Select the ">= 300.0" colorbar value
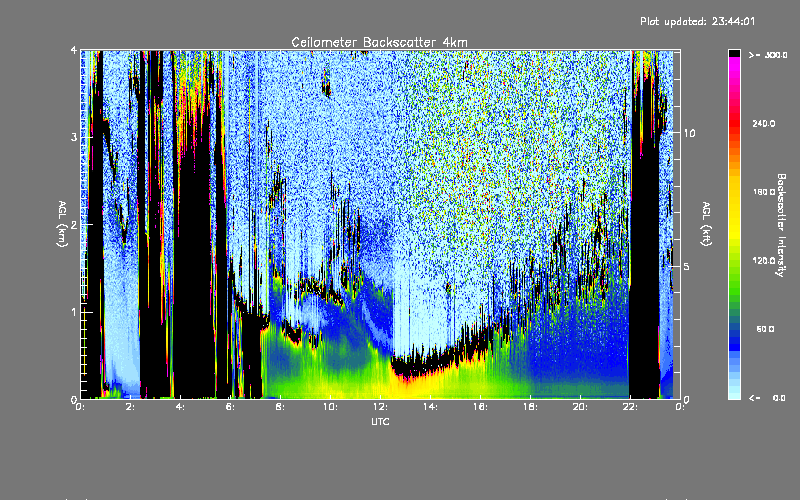800x500 pixels. click(768, 55)
